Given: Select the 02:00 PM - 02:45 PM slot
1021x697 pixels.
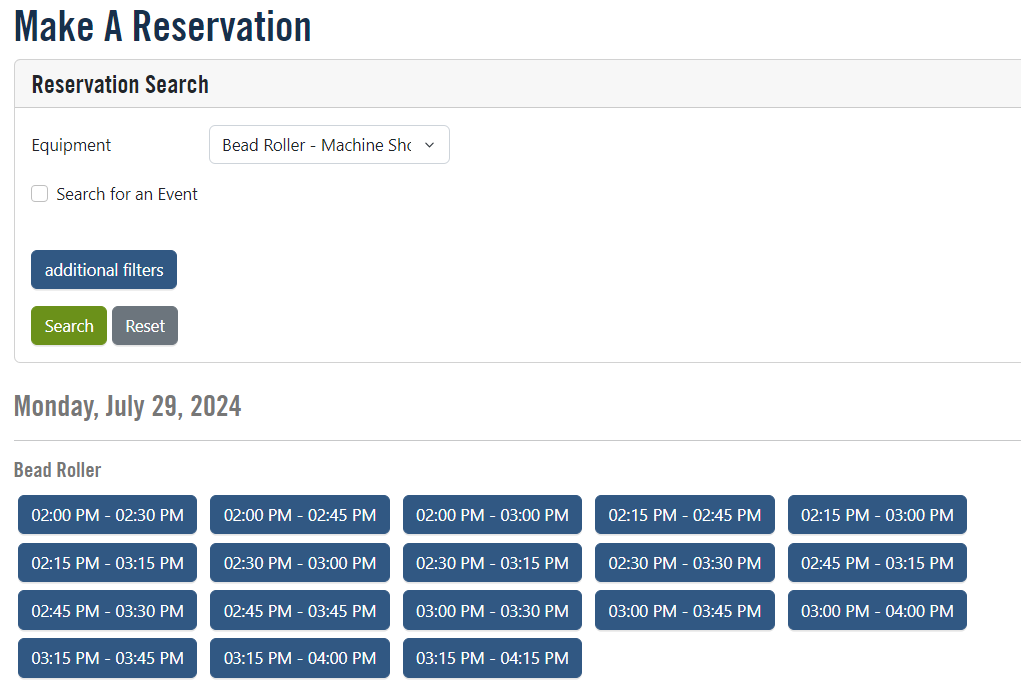Looking at the screenshot, I should pos(300,515).
